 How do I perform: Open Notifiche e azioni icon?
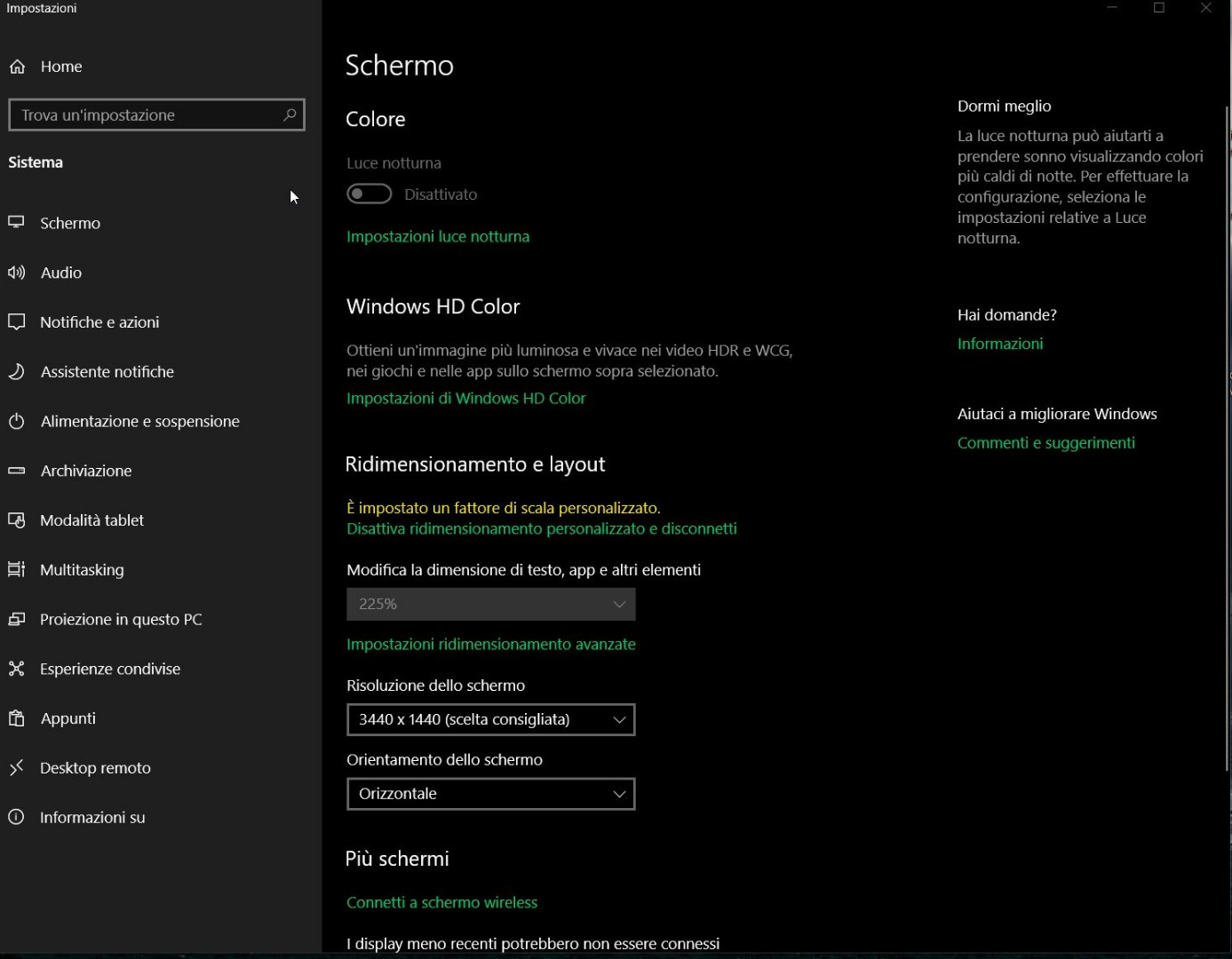pyautogui.click(x=17, y=322)
